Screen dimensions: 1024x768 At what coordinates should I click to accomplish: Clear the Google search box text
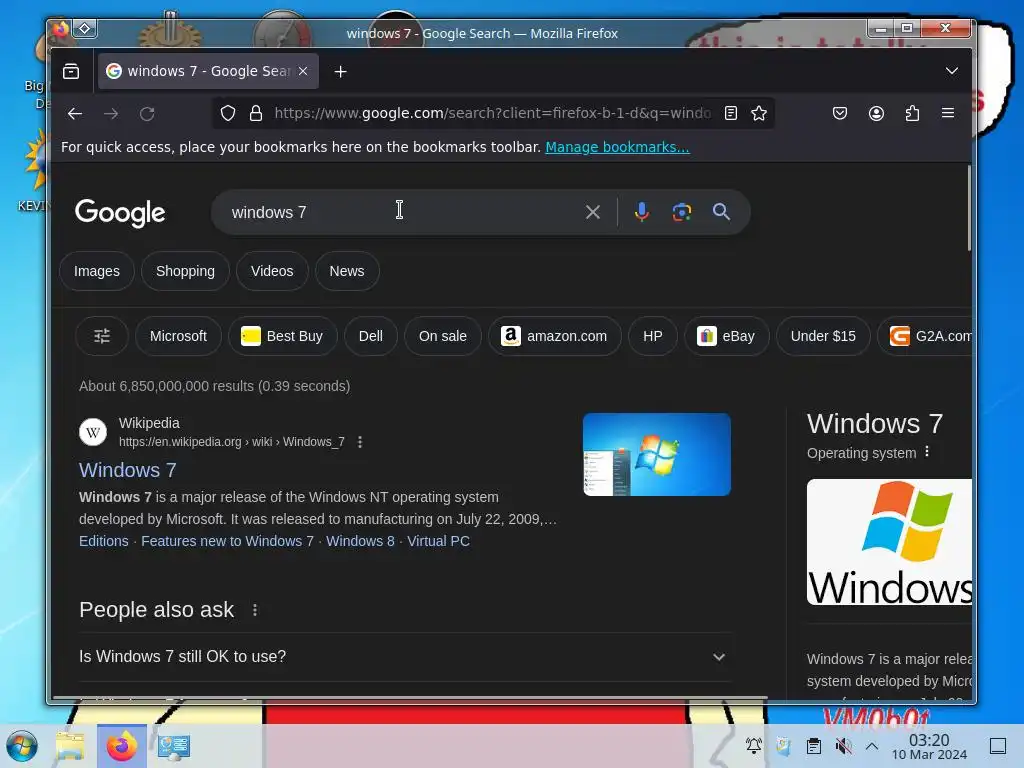pos(592,212)
